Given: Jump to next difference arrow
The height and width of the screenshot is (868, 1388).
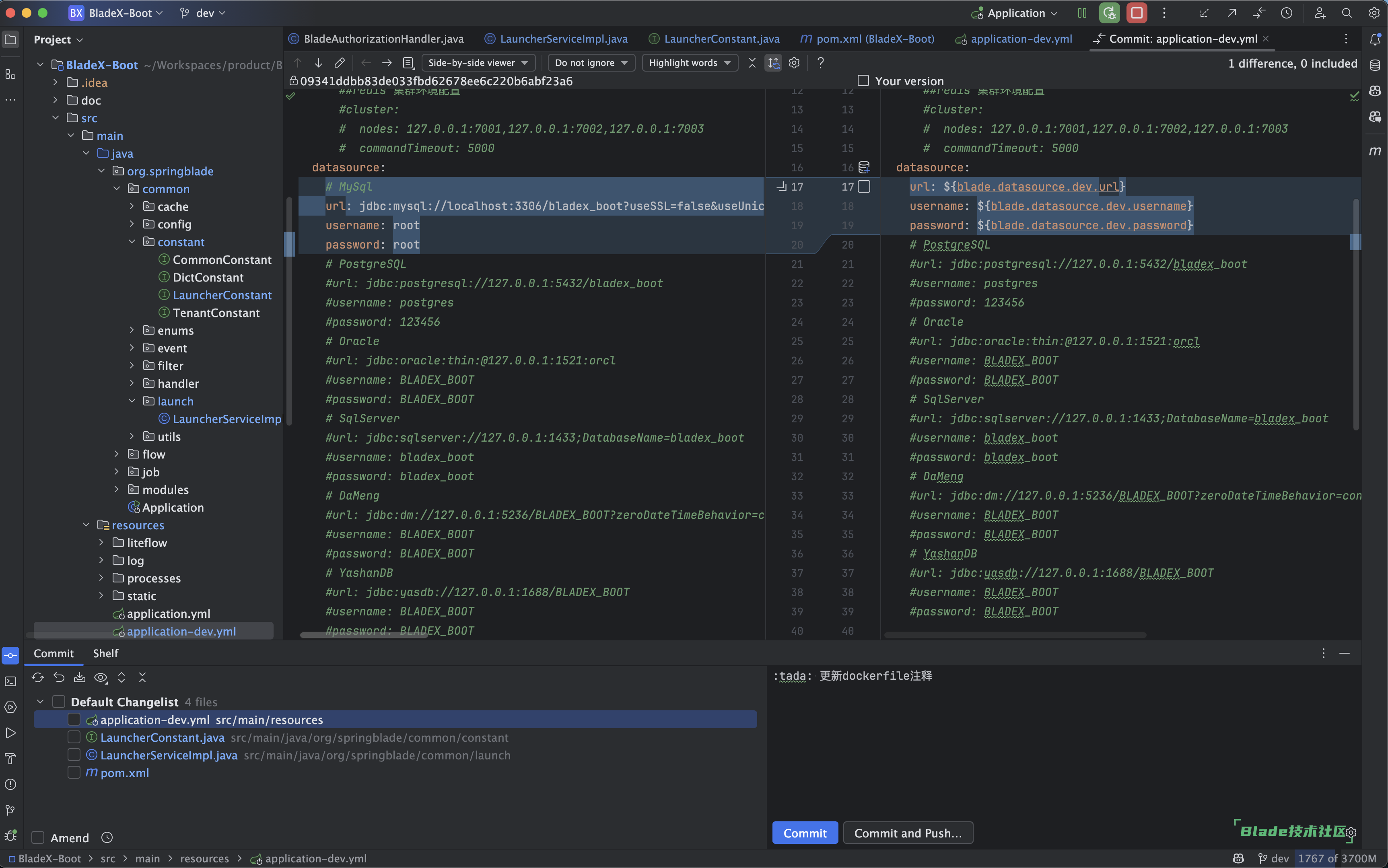Looking at the screenshot, I should click(x=319, y=63).
